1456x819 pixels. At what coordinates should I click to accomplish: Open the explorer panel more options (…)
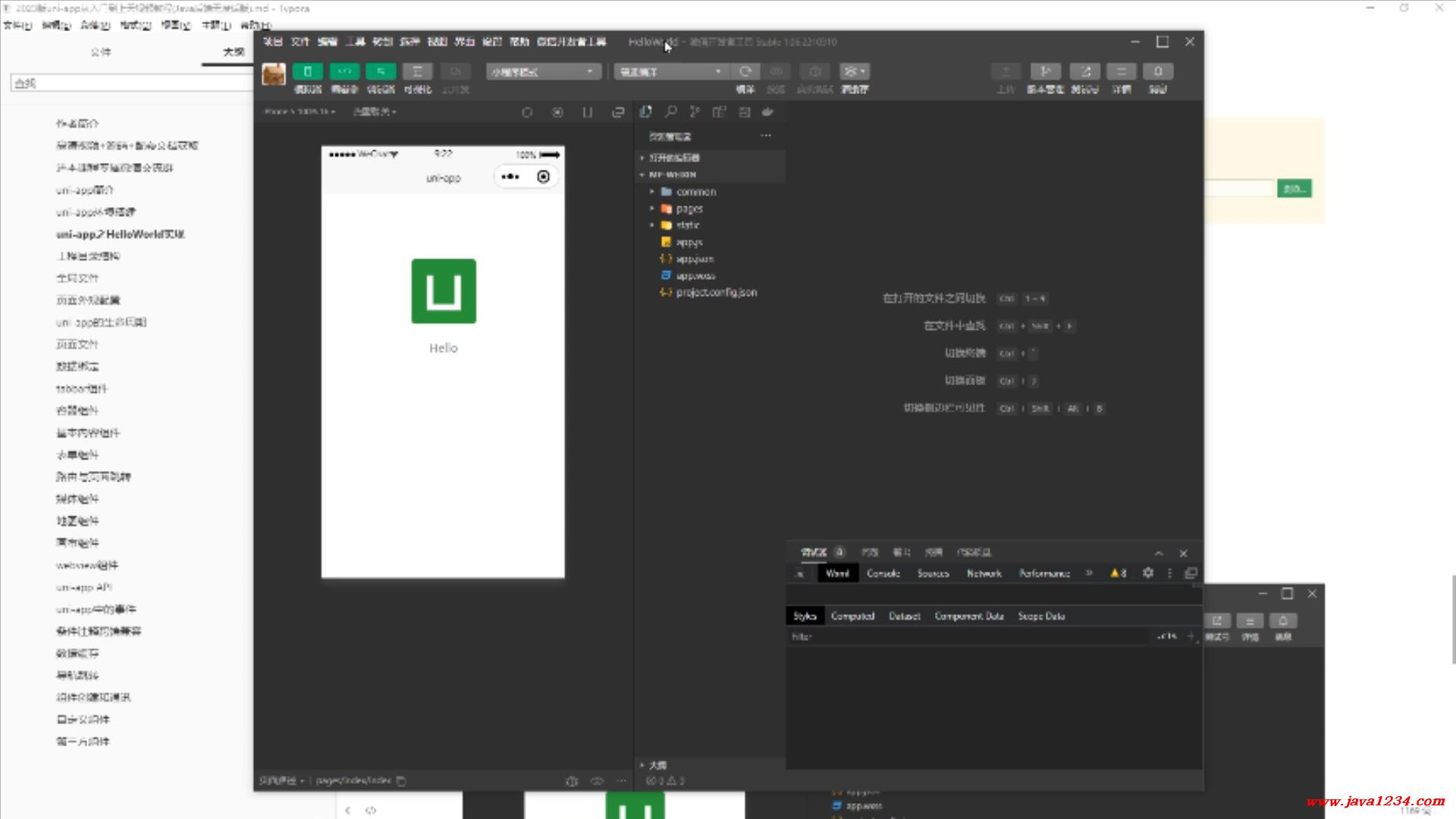[x=766, y=136]
